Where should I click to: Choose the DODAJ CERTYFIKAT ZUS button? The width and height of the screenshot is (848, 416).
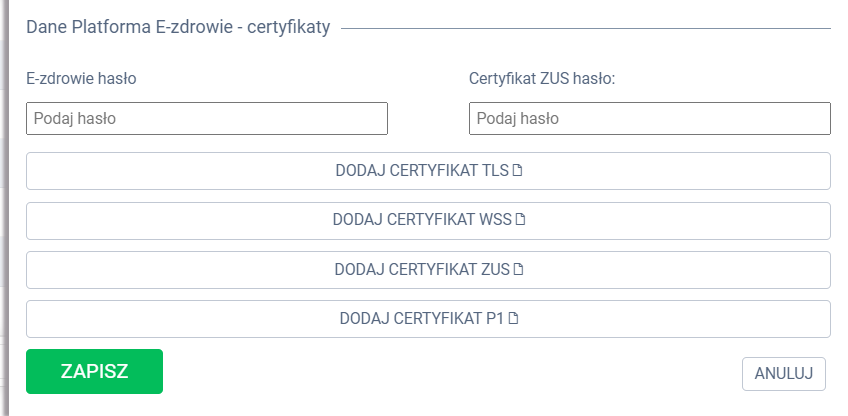[x=428, y=270]
